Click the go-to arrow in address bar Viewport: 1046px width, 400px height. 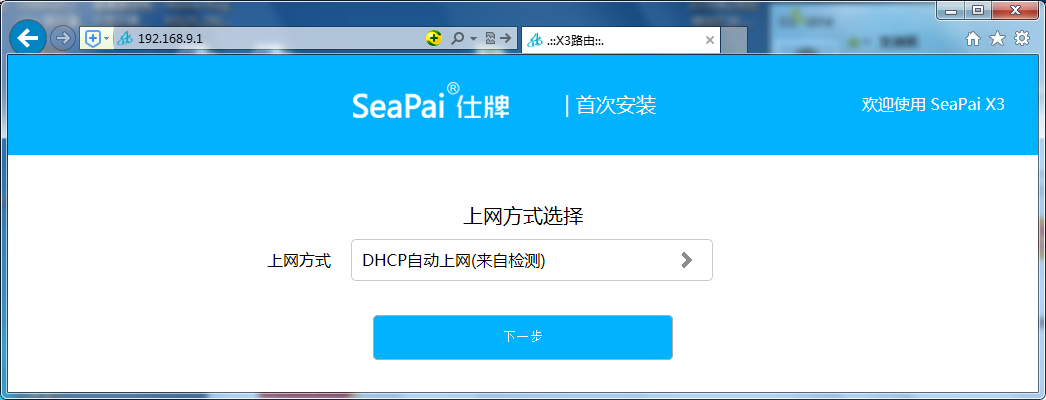pos(506,39)
